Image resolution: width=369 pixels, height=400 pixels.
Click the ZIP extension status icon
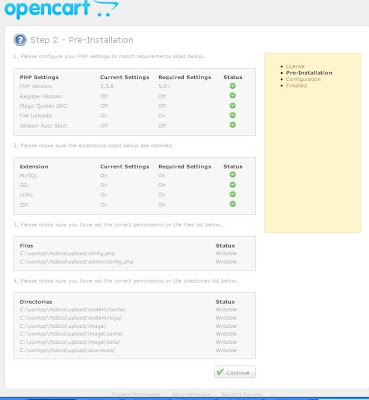pos(233,204)
